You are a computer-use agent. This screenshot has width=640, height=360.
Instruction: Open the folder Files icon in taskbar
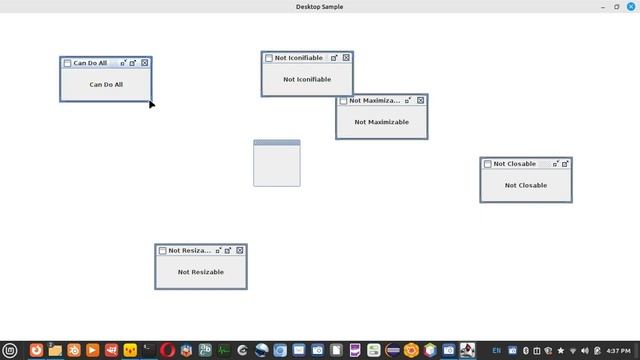point(55,350)
